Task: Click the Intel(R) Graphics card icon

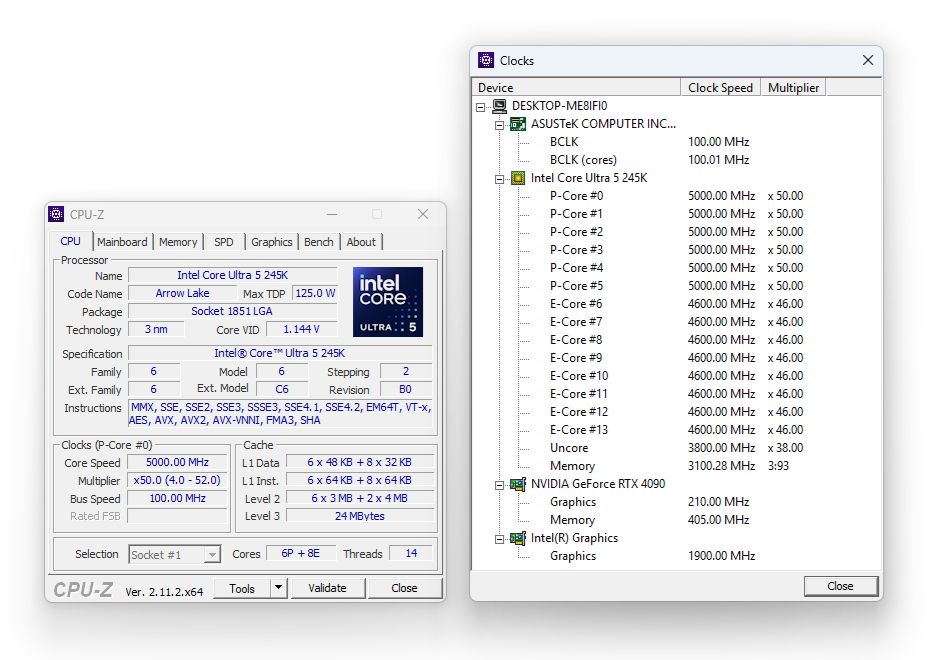Action: tap(518, 538)
